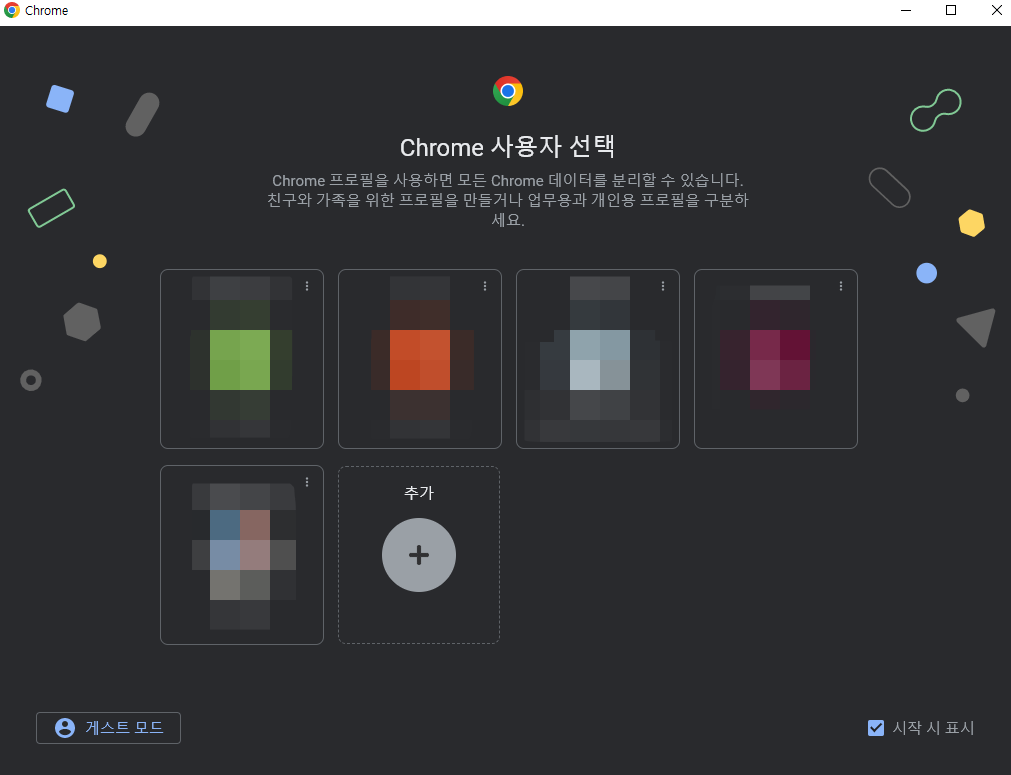Minimize the Chrome profile picker window
The width and height of the screenshot is (1011, 775).
[905, 11]
